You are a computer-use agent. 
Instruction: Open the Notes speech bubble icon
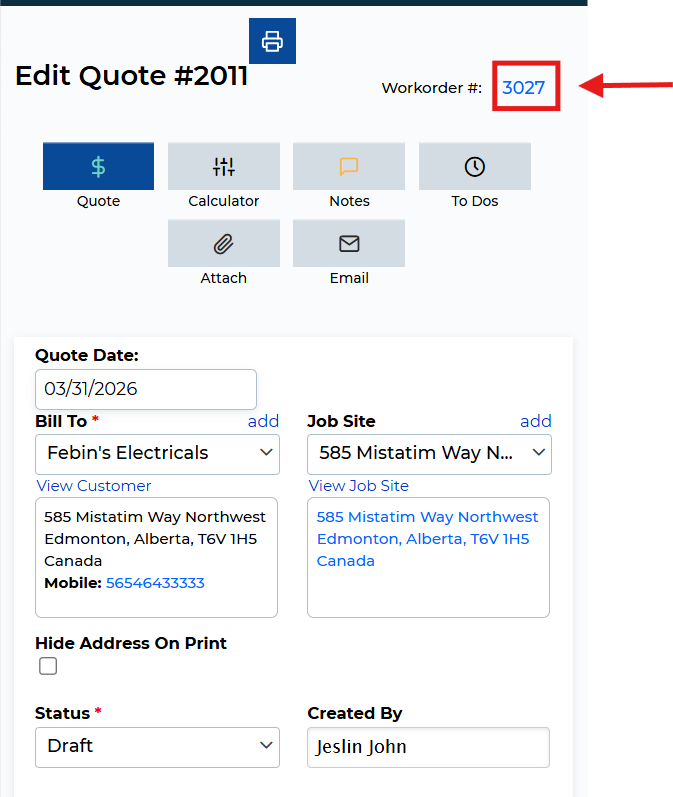coord(349,166)
